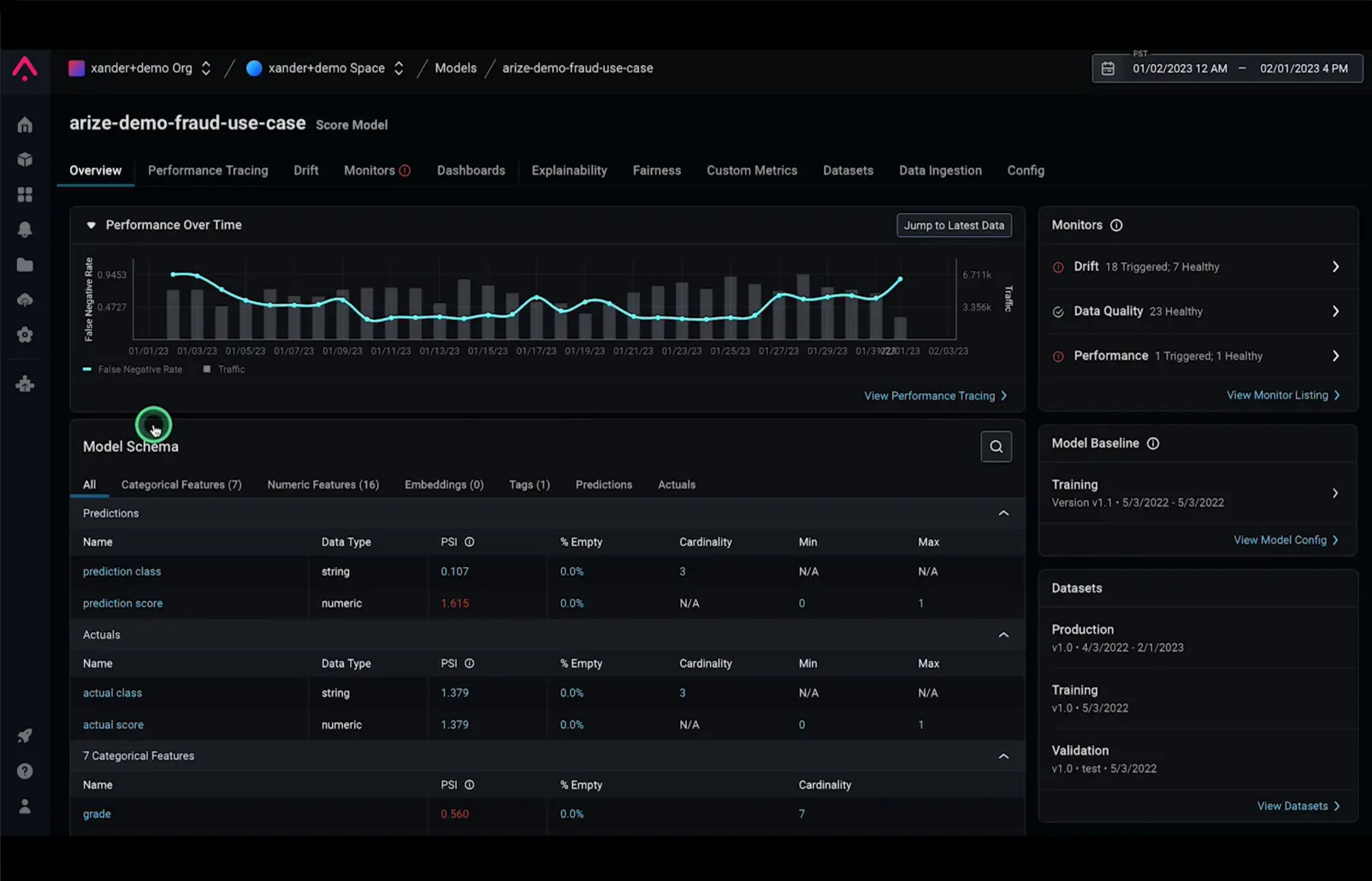Click the Drift triggered alert icon
Screen dimensions: 1372x881
pyautogui.click(x=1058, y=267)
